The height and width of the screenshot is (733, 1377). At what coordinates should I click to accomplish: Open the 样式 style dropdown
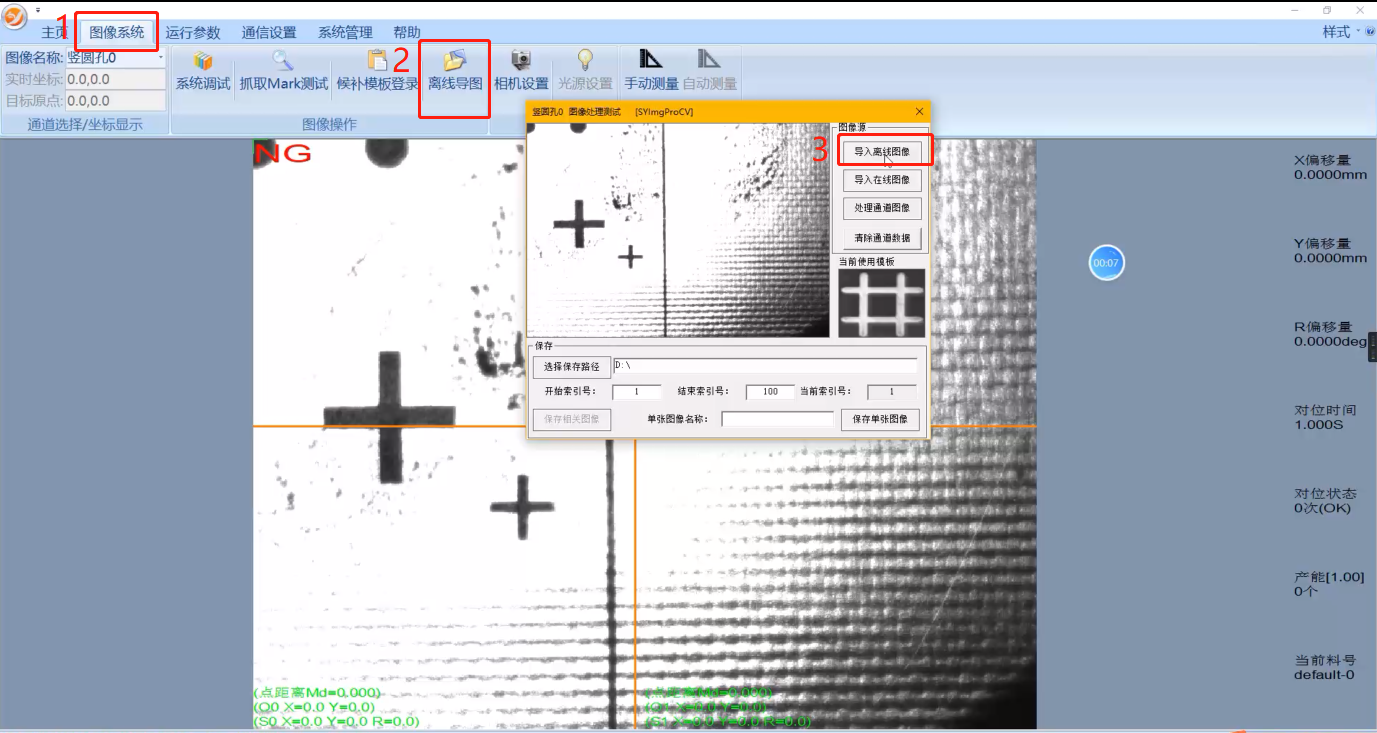click(1341, 32)
